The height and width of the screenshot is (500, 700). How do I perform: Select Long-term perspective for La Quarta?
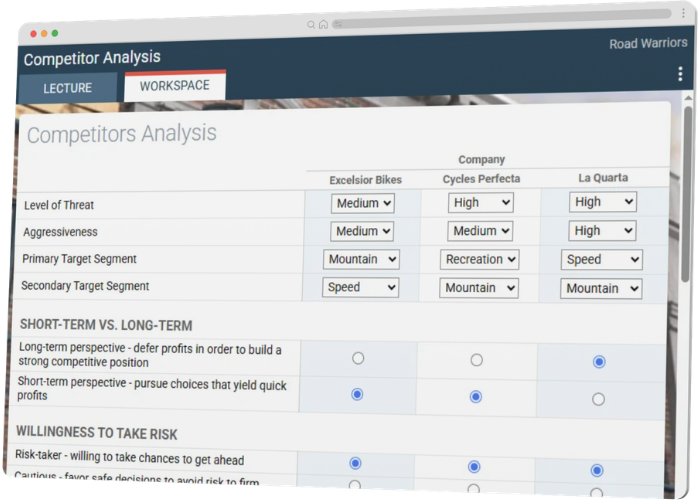[599, 362]
